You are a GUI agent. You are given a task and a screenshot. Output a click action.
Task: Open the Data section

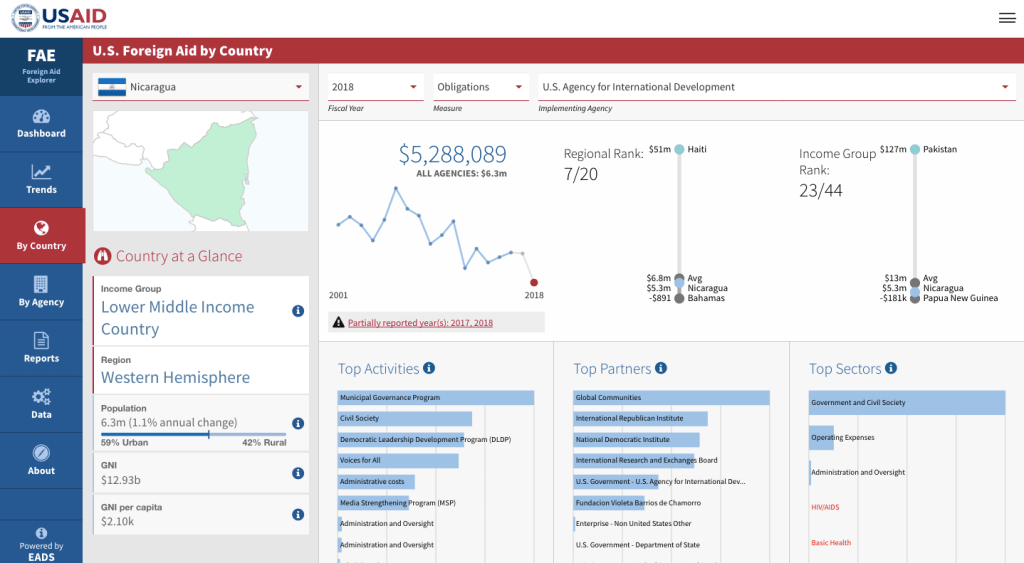(41, 404)
